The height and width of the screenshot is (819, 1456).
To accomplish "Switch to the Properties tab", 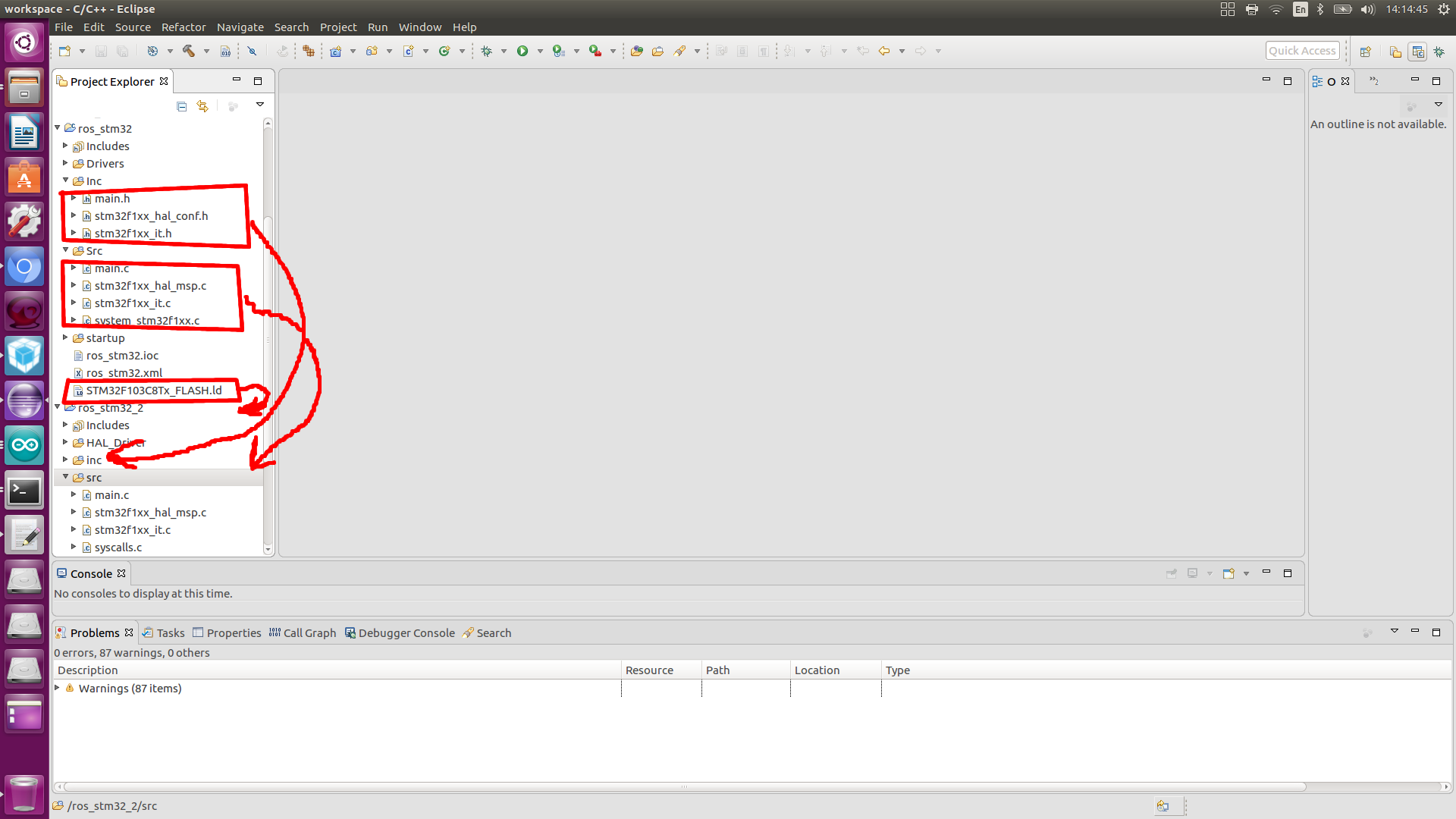I will click(x=227, y=632).
